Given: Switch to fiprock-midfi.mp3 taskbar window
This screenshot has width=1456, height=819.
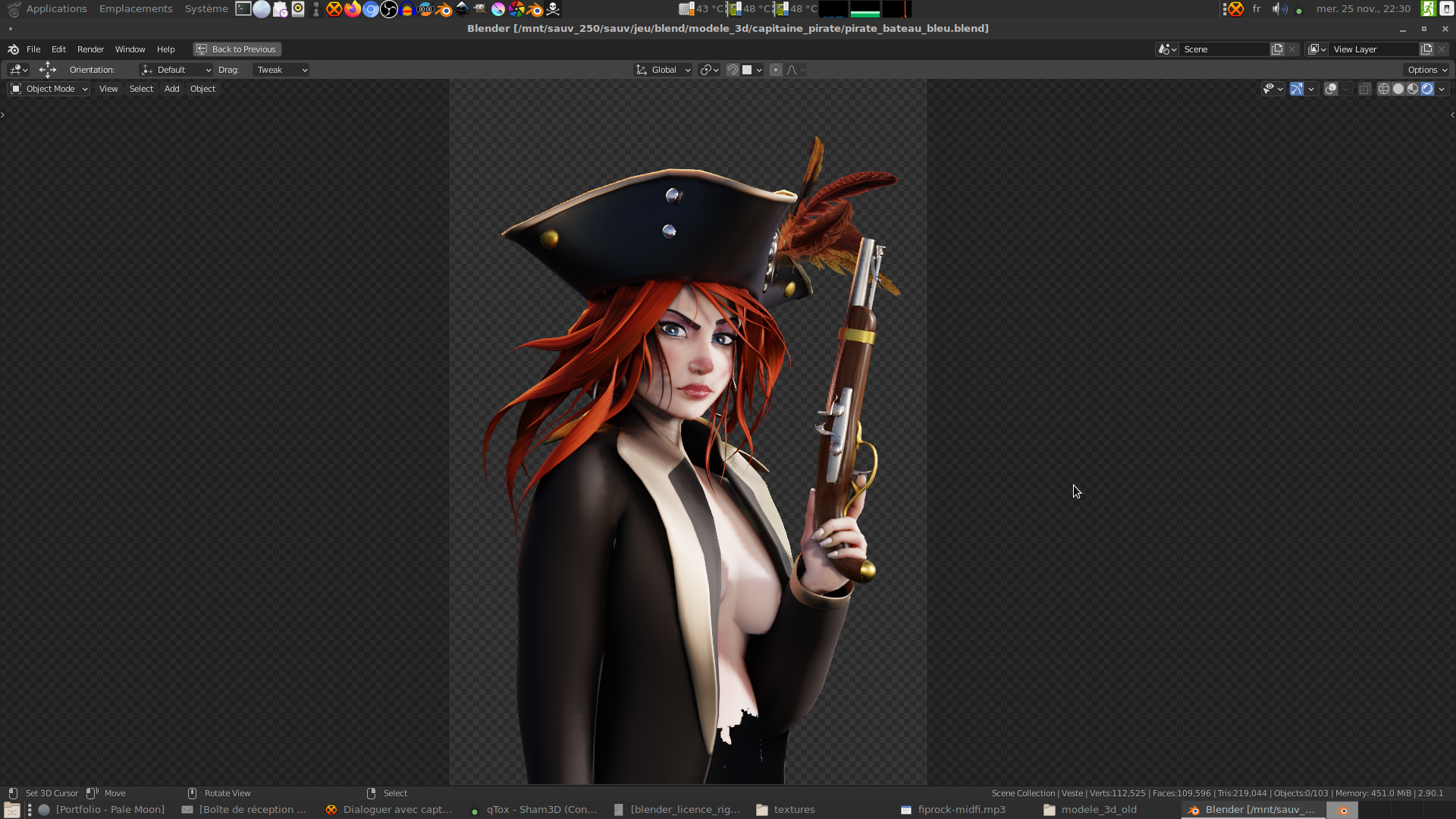Looking at the screenshot, I should point(953,810).
